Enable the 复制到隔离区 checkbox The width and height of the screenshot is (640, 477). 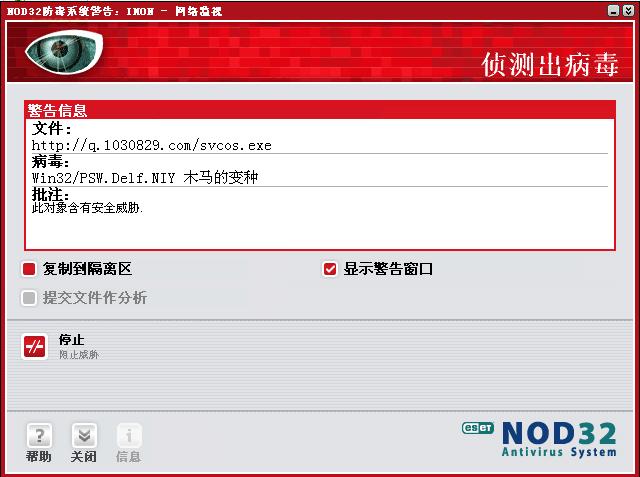[29, 269]
